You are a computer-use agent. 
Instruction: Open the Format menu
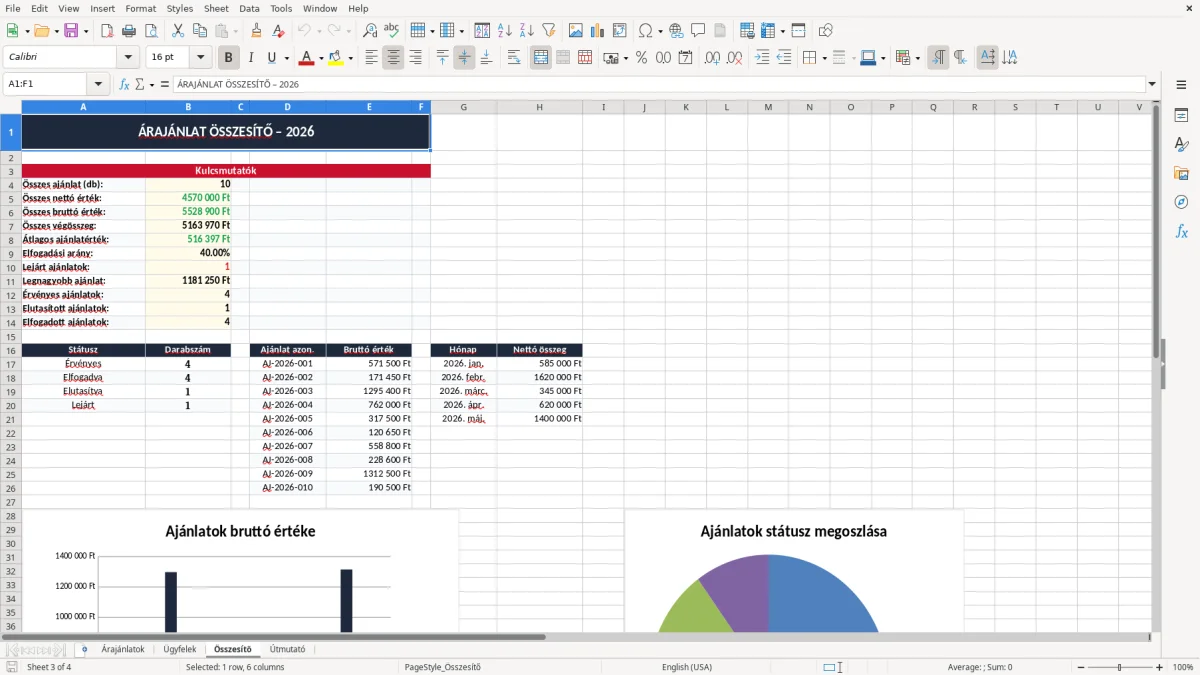point(141,8)
